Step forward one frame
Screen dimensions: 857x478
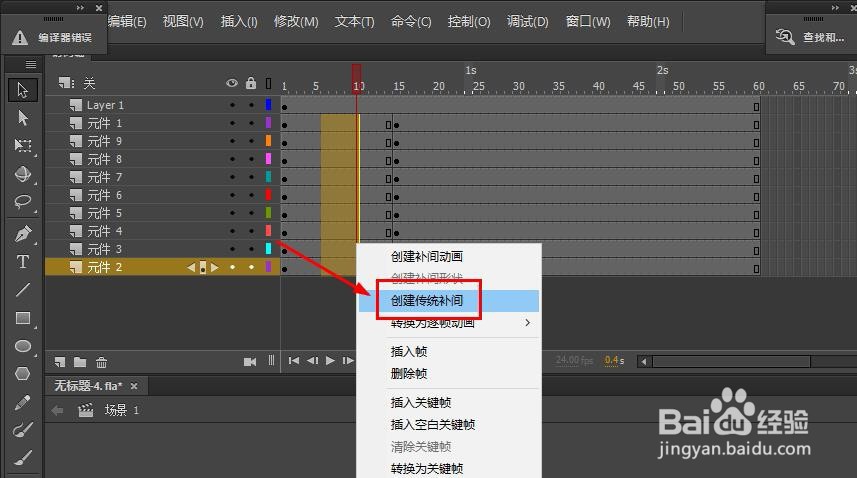[348, 361]
